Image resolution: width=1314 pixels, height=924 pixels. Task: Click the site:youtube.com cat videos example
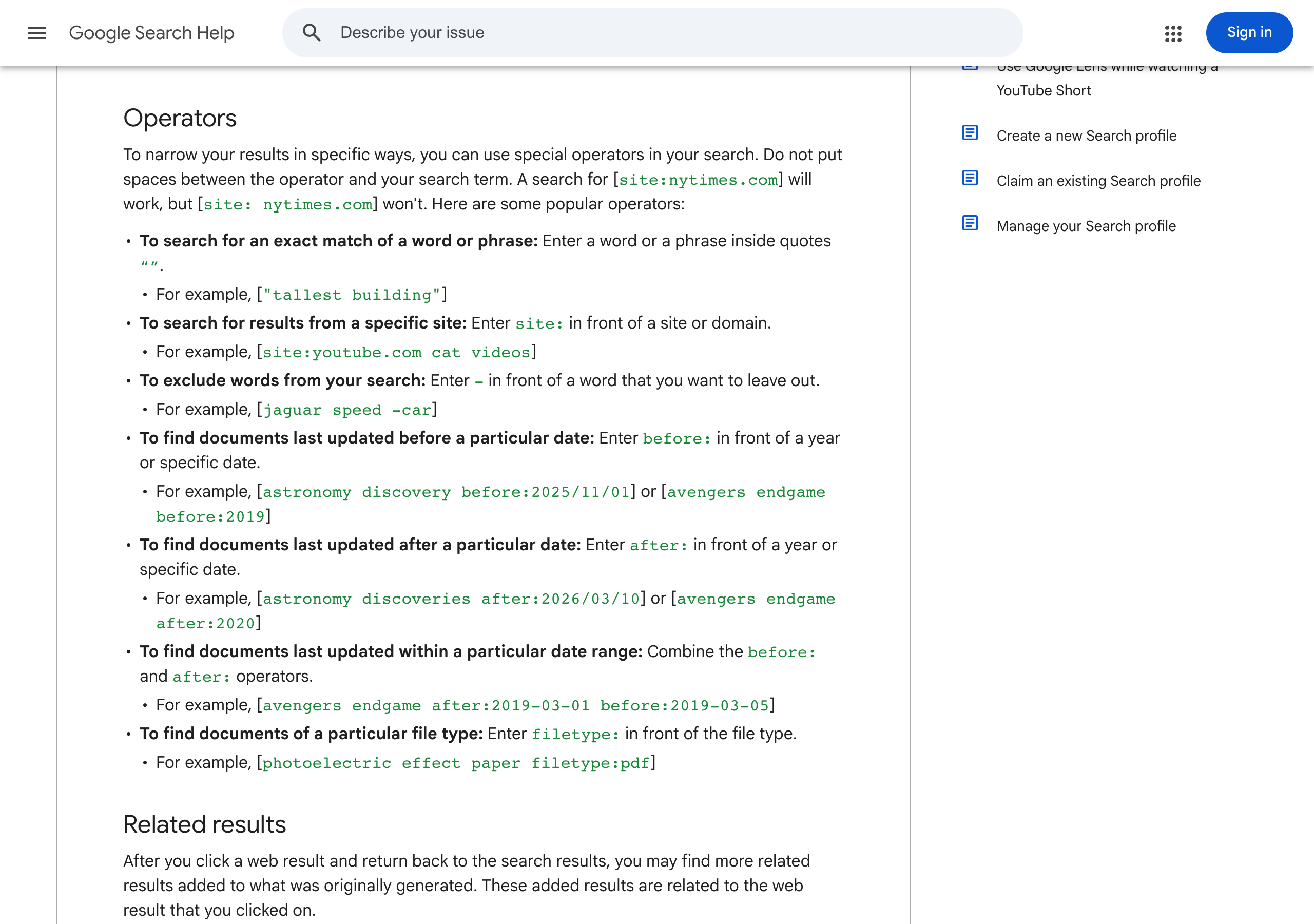tap(396, 353)
